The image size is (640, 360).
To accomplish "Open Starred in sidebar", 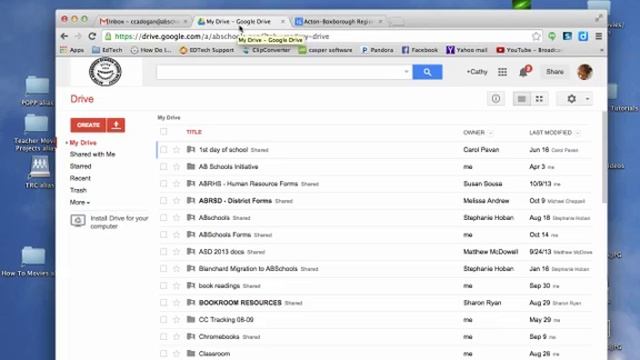I will pos(80,166).
